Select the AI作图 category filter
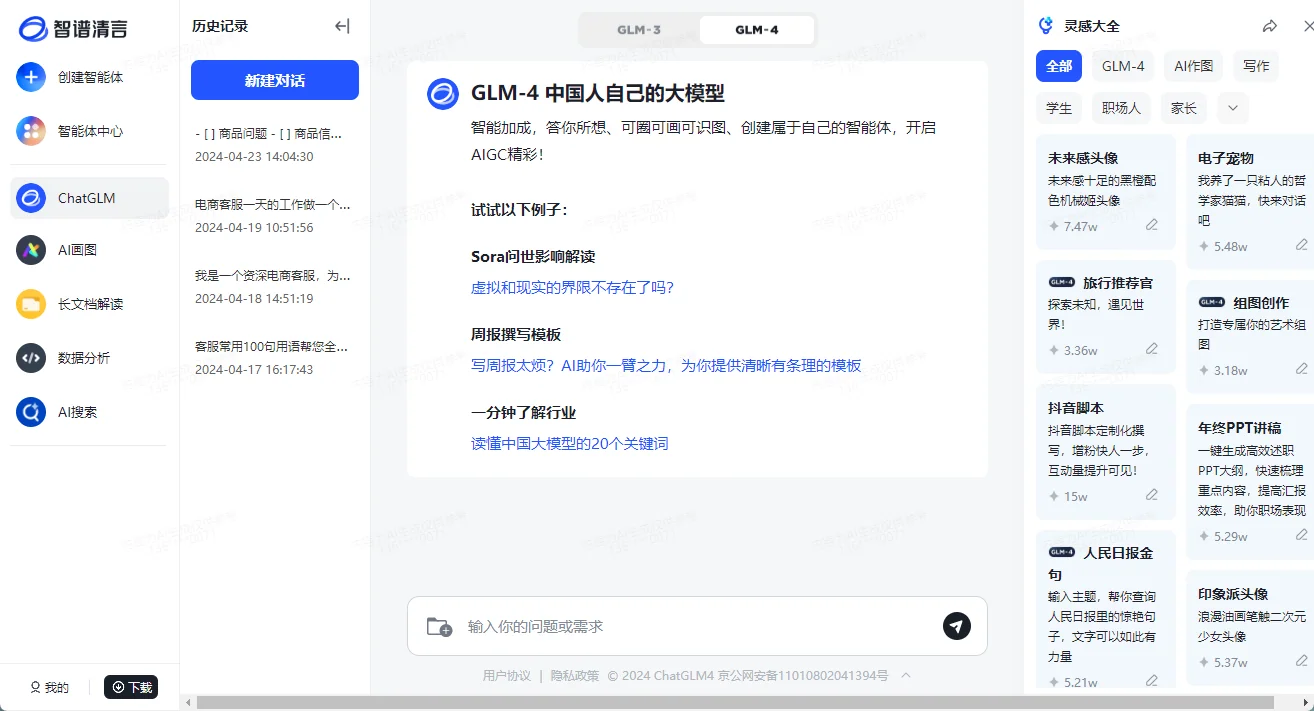This screenshot has height=711, width=1314. 1194,66
